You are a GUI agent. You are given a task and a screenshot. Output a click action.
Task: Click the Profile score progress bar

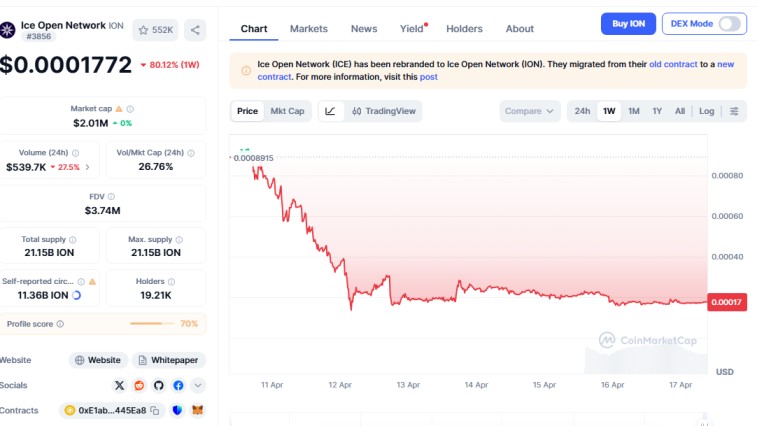152,324
